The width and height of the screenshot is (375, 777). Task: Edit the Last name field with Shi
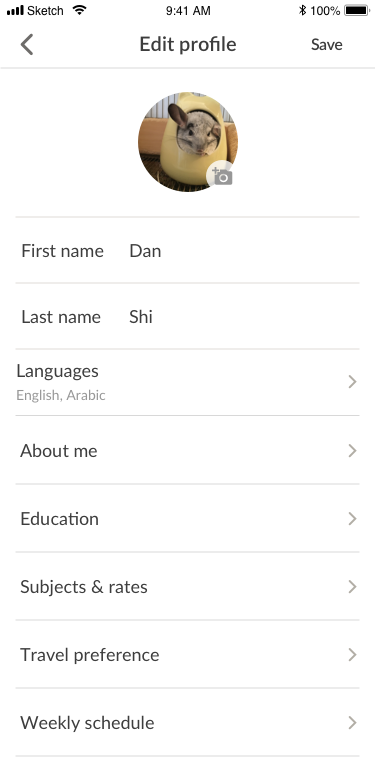pyautogui.click(x=187, y=317)
